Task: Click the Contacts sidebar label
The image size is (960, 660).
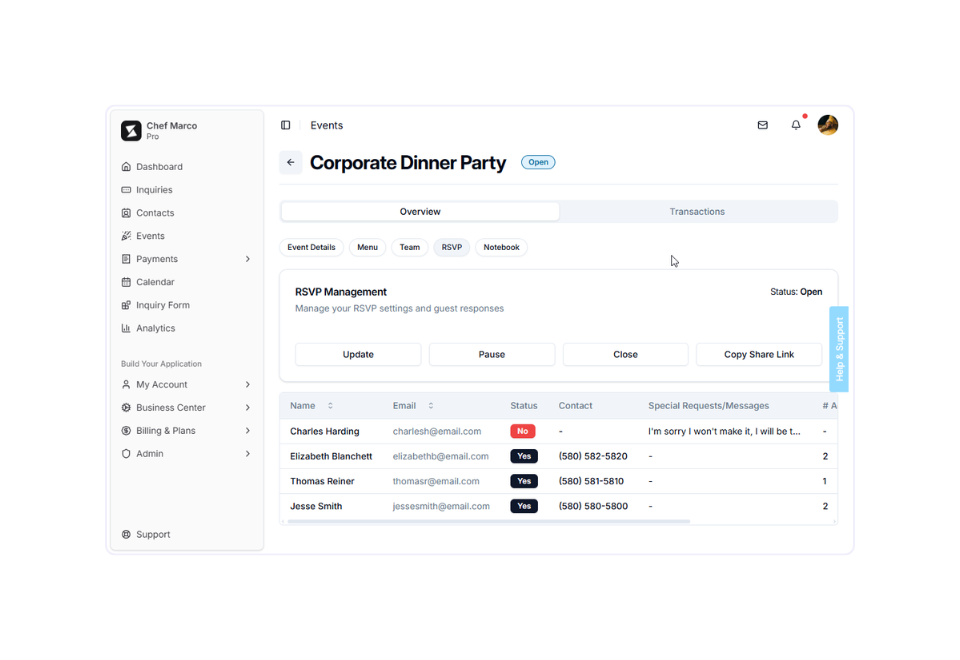Action: (155, 213)
